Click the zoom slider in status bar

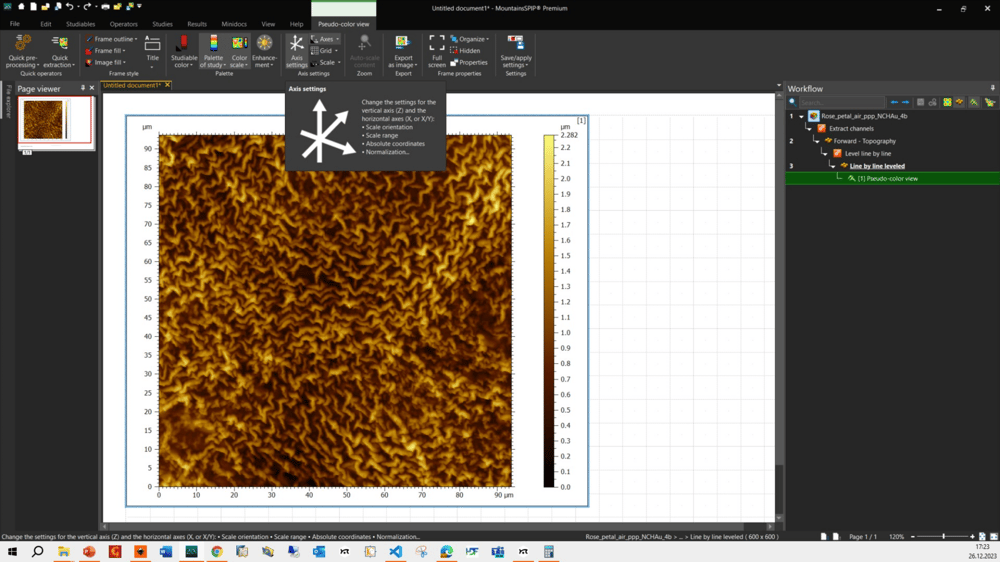click(x=942, y=537)
